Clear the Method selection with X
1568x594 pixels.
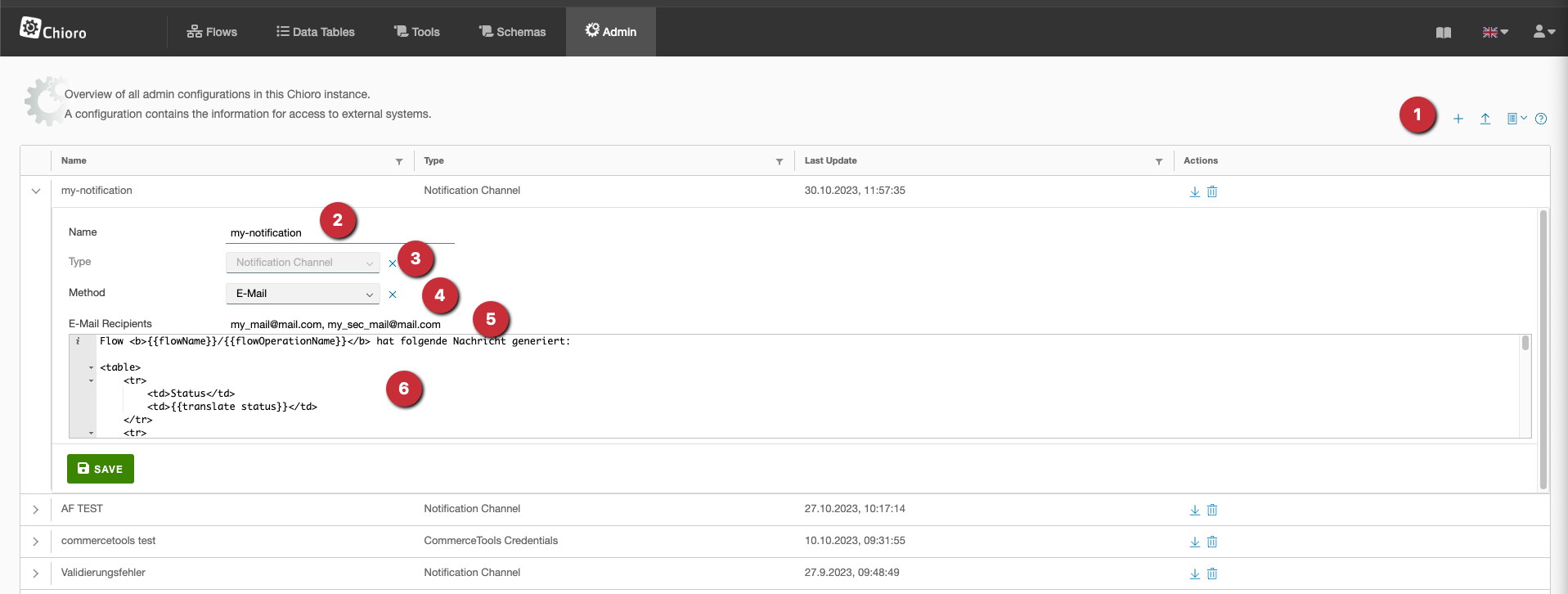pos(393,295)
